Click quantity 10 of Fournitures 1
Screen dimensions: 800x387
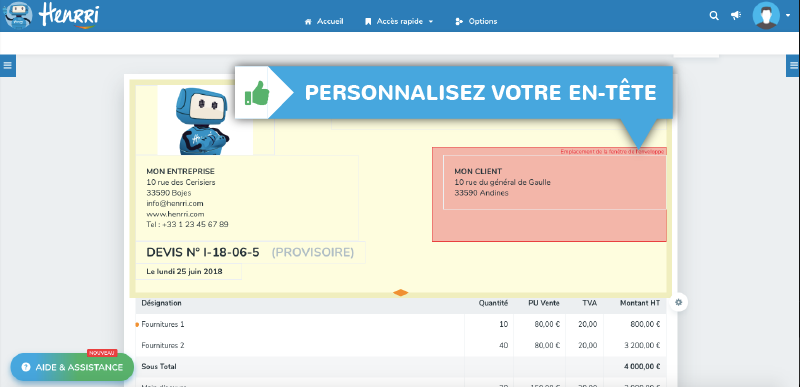pos(504,324)
